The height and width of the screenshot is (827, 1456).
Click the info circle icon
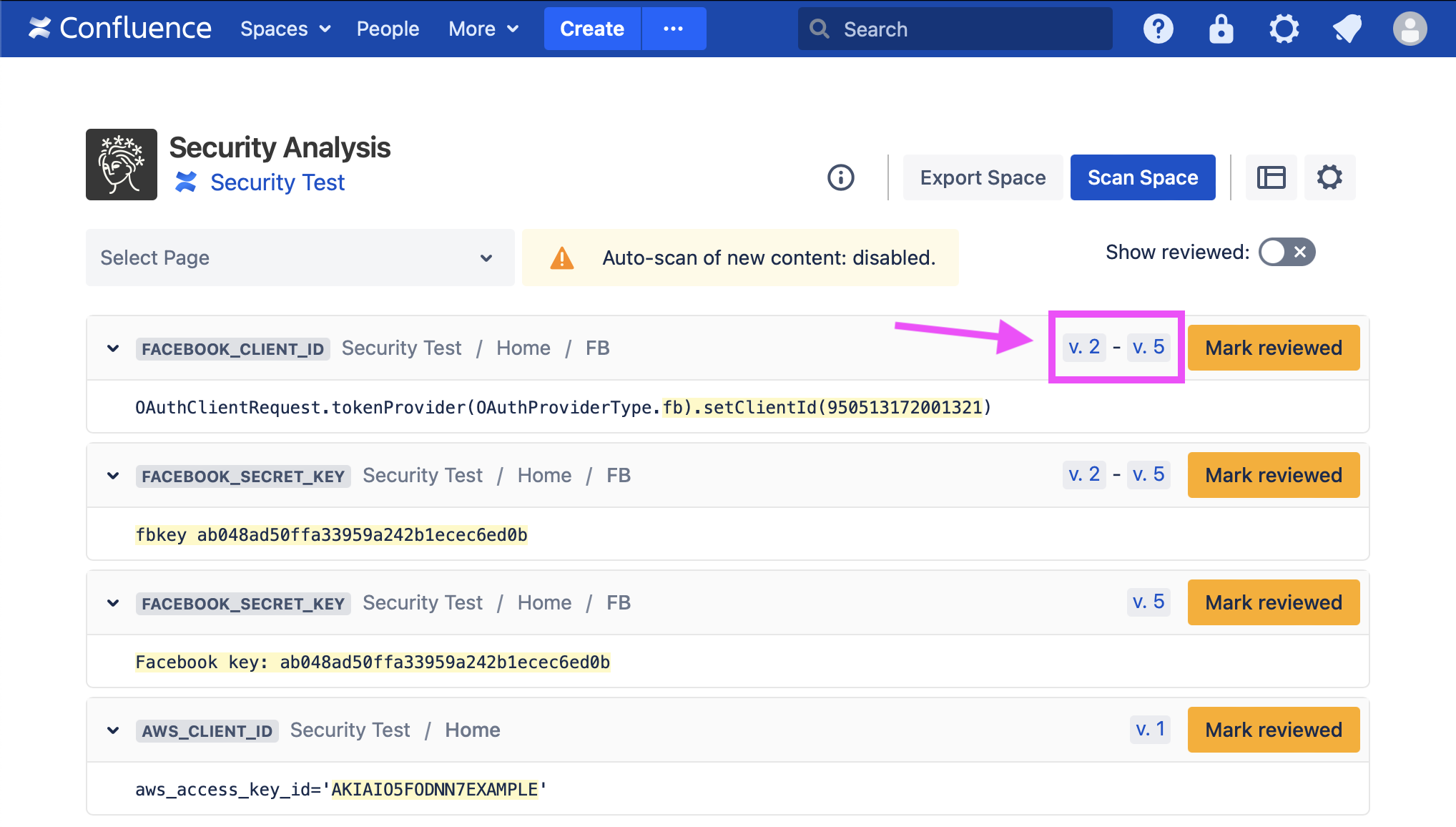click(x=840, y=177)
